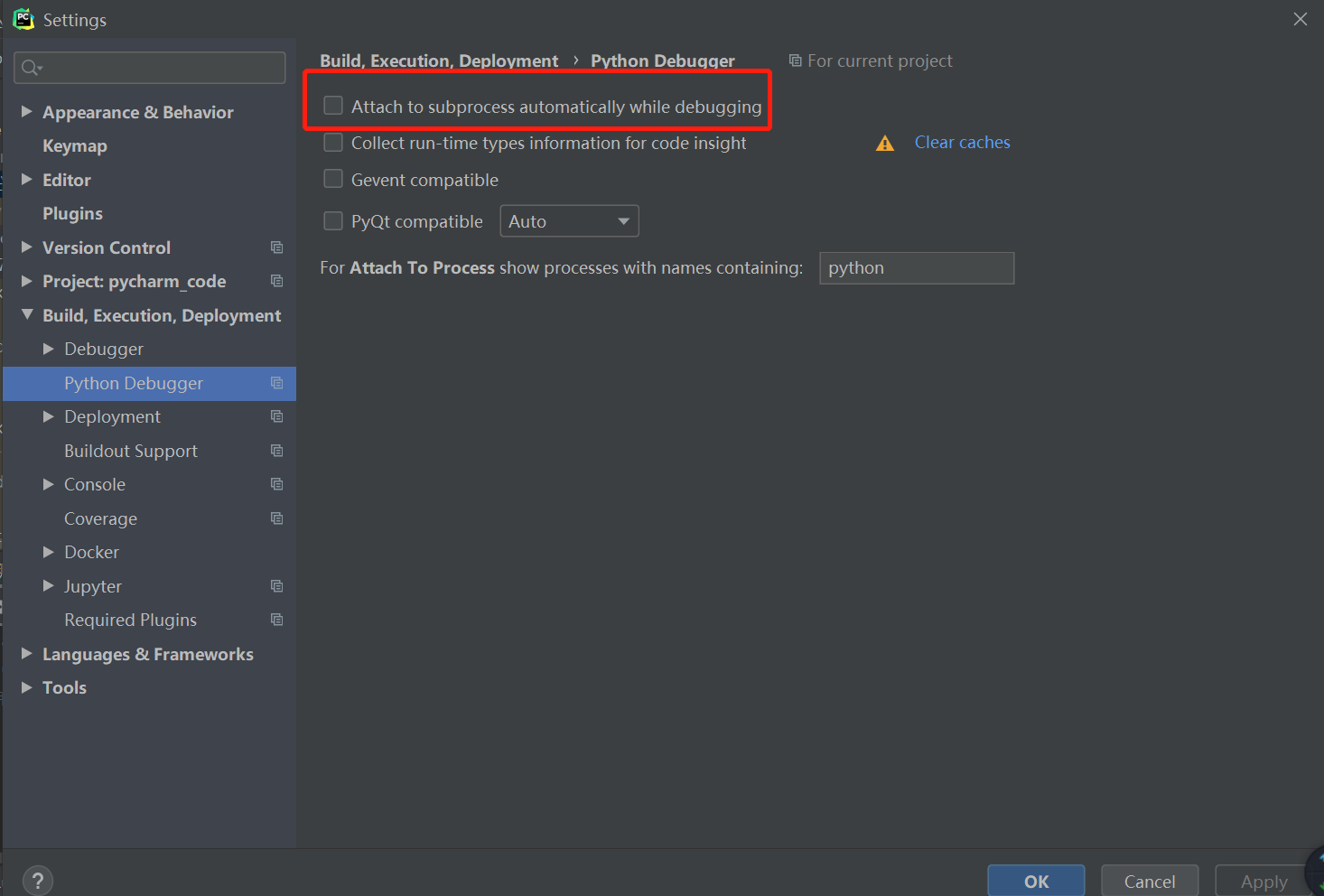Click the search magnifier in settings search
This screenshot has width=1324, height=896.
30,67
